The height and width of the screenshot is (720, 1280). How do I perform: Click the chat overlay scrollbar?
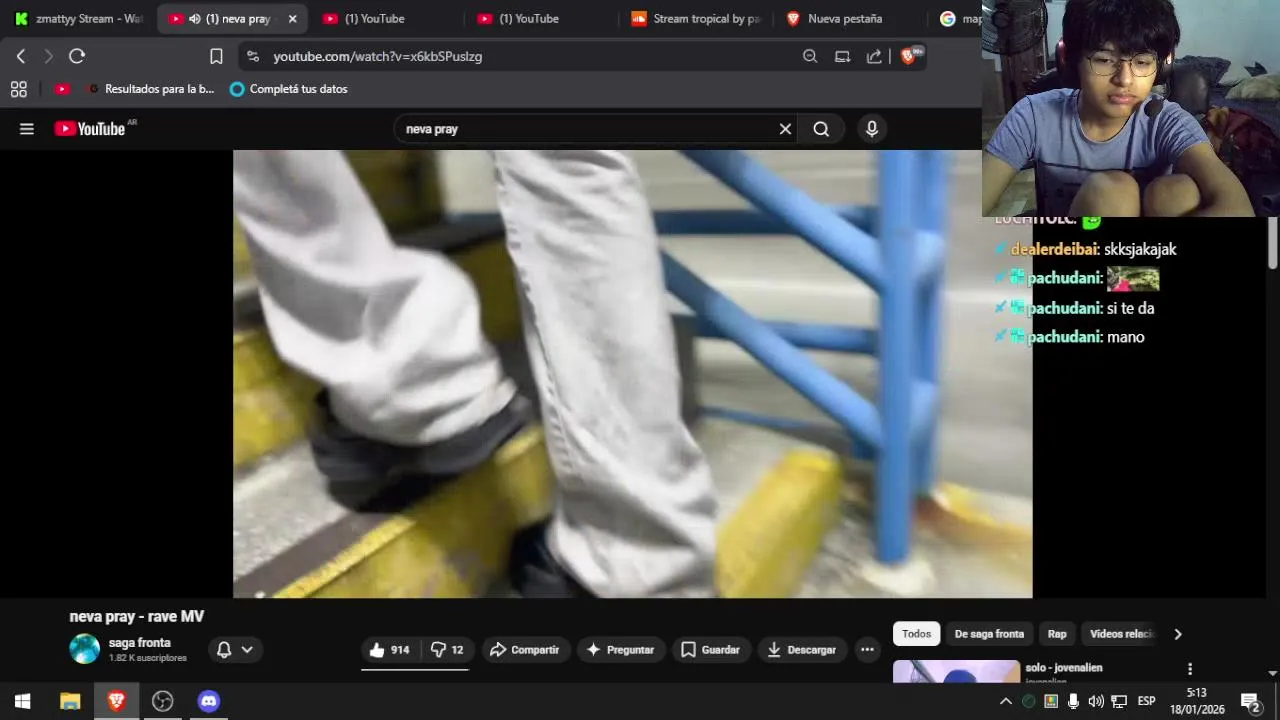(1273, 242)
